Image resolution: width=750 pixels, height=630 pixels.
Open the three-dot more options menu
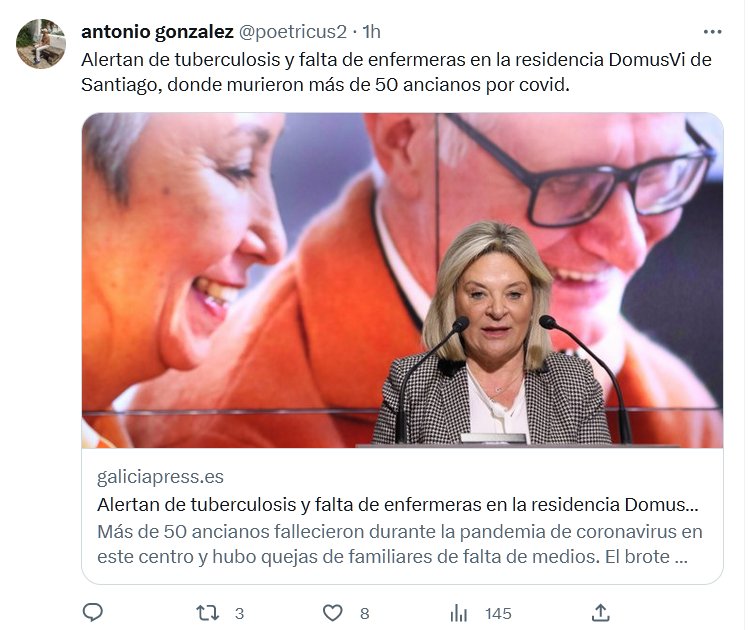tap(712, 32)
